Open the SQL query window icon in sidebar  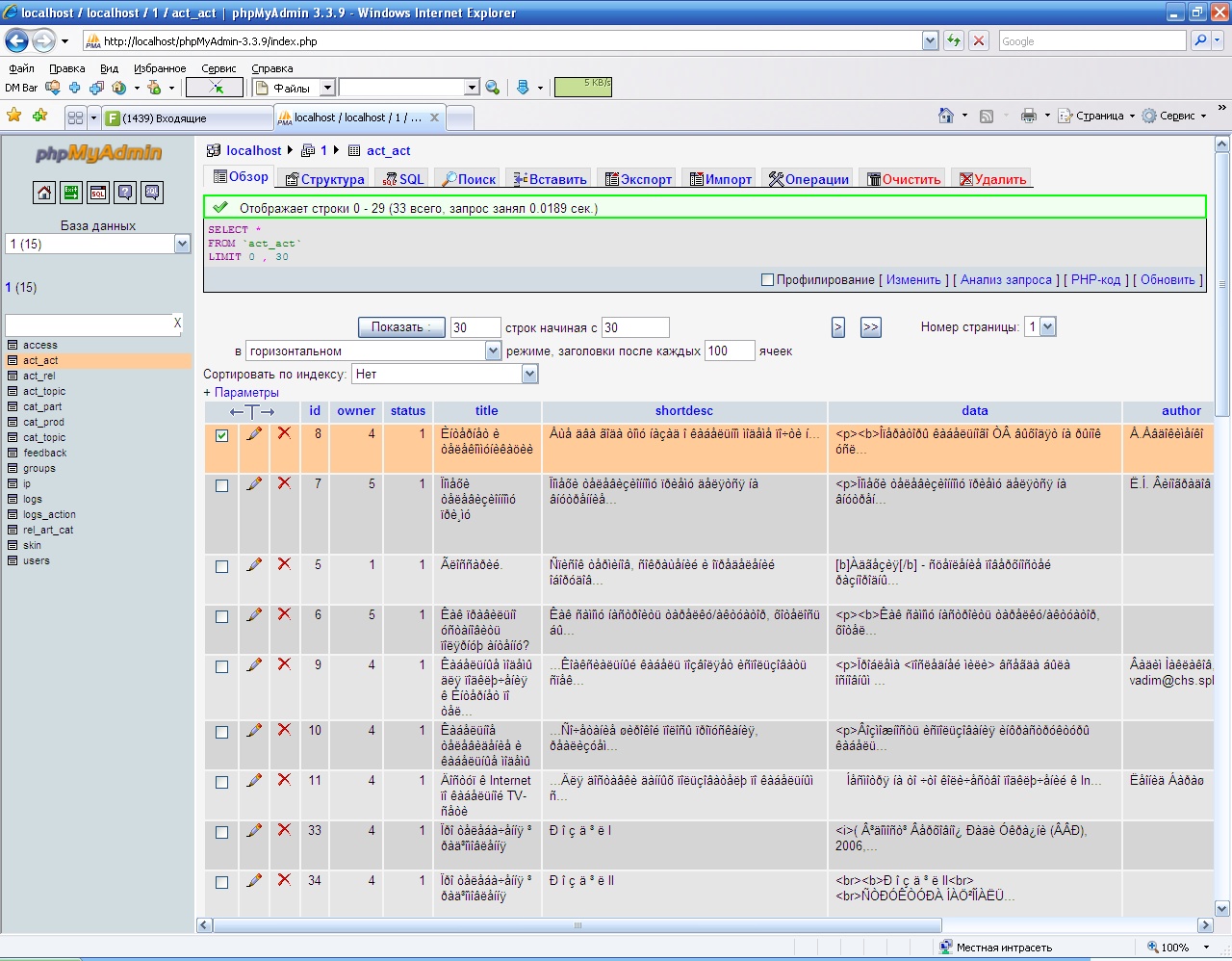click(98, 193)
